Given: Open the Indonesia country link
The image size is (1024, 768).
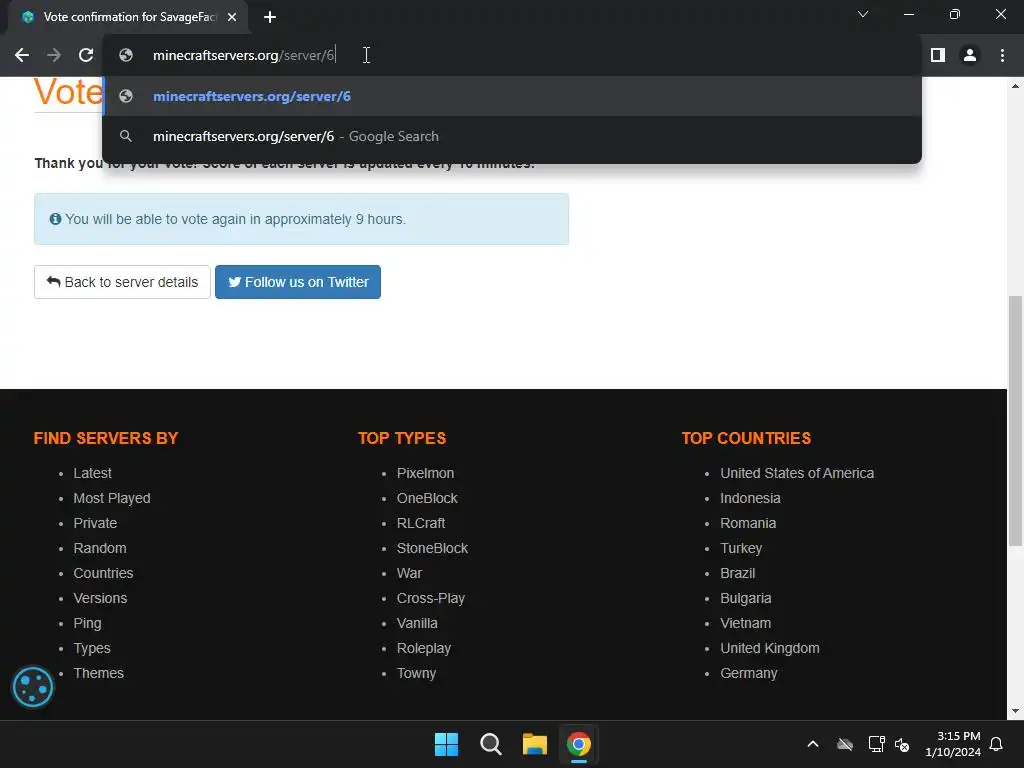Looking at the screenshot, I should click(750, 498).
